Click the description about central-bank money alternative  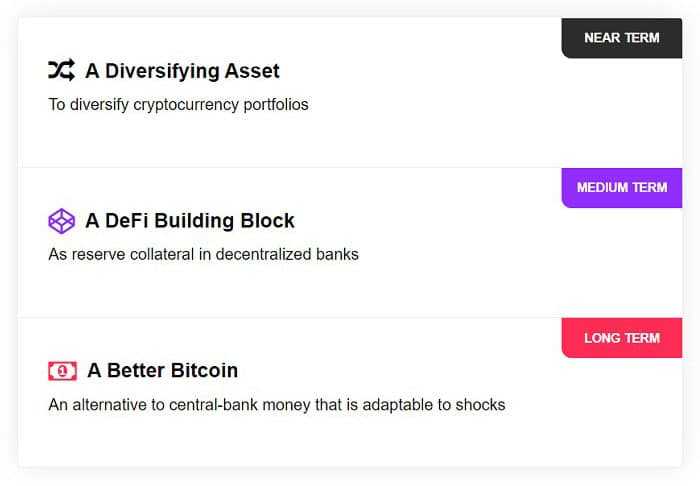point(276,405)
